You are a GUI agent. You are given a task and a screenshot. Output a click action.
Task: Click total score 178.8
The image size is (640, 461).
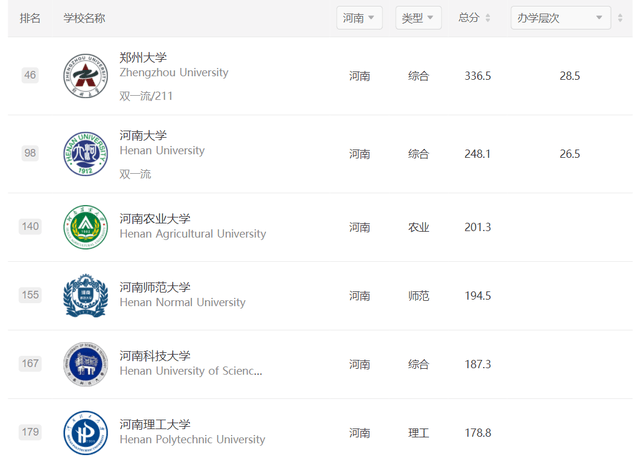[478, 433]
